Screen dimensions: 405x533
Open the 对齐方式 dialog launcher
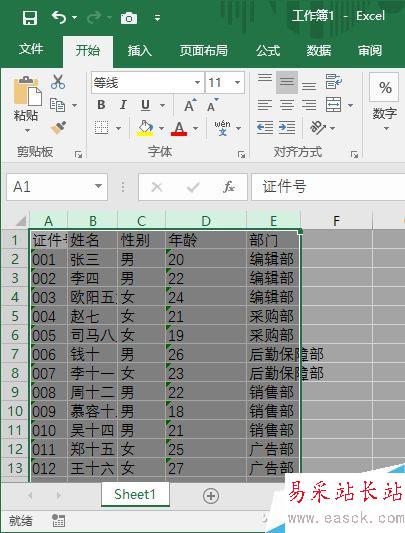pos(354,155)
